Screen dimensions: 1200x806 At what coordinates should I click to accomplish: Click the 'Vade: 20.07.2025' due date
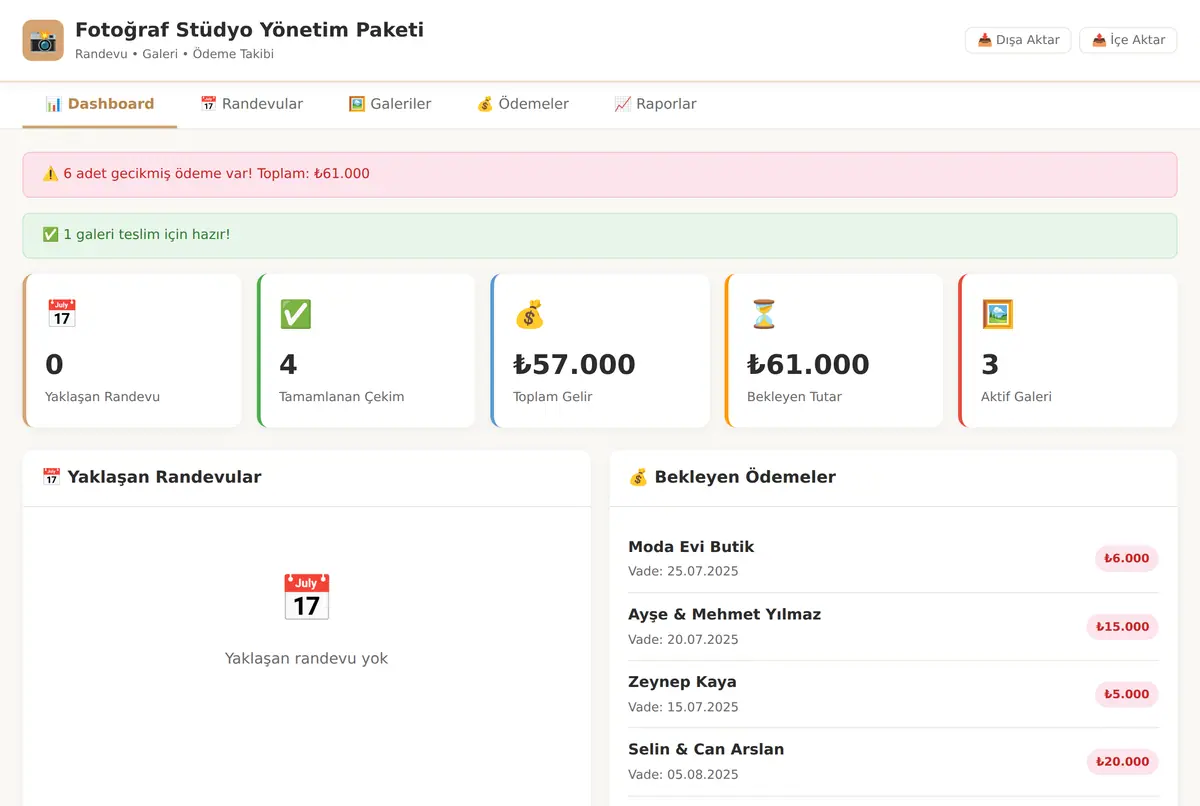[x=683, y=640]
